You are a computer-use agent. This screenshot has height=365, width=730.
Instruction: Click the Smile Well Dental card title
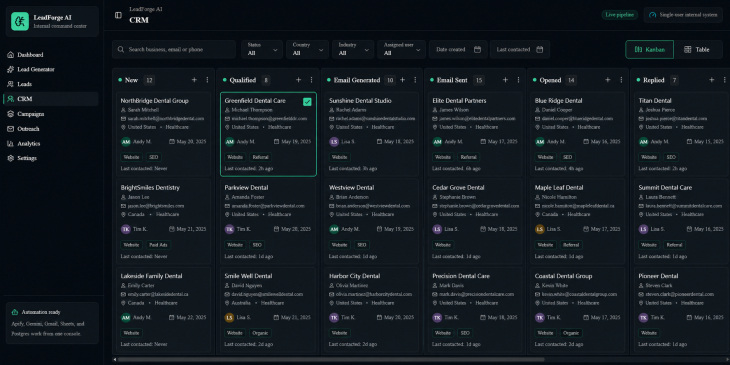point(248,276)
